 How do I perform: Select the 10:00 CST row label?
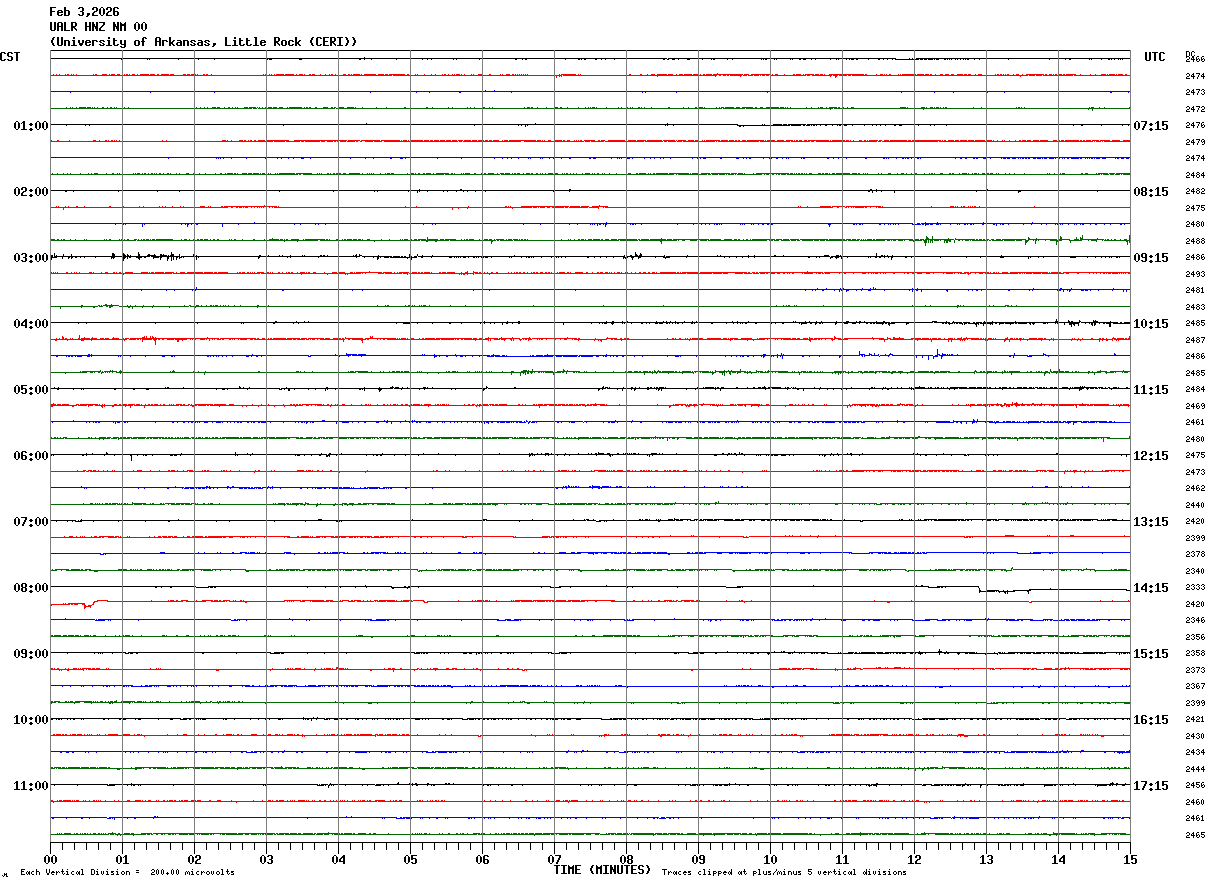point(31,720)
